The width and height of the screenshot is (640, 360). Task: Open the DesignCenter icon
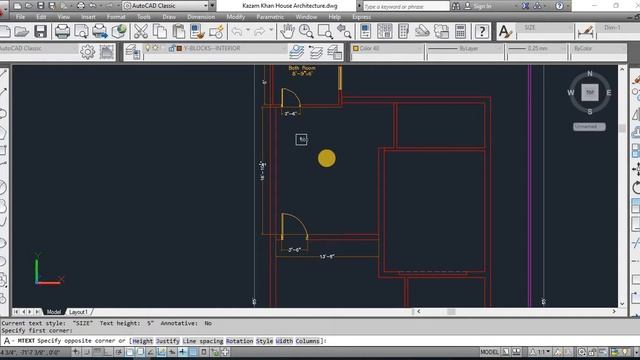tap(384, 31)
